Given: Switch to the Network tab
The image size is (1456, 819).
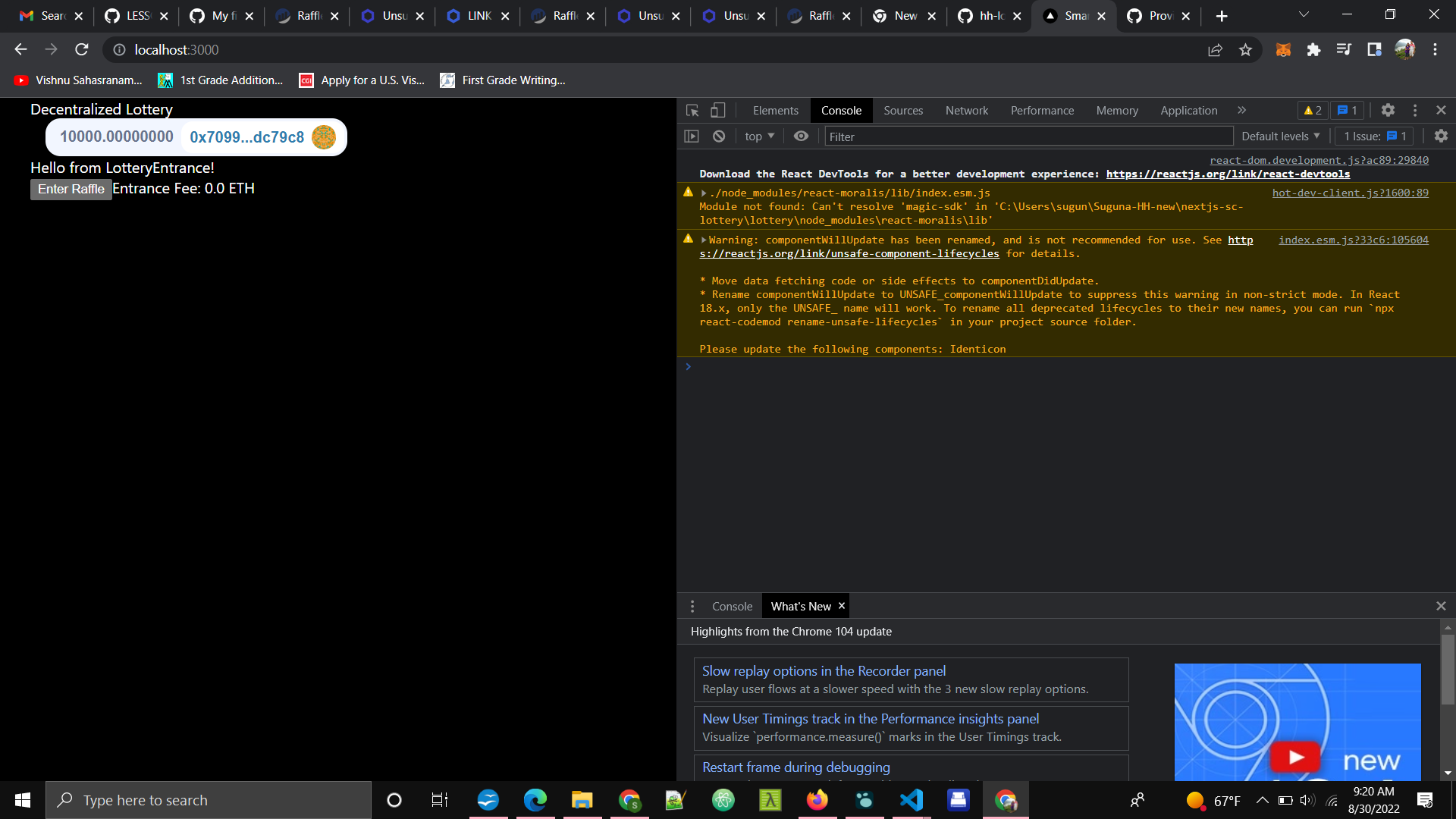Looking at the screenshot, I should [x=966, y=110].
